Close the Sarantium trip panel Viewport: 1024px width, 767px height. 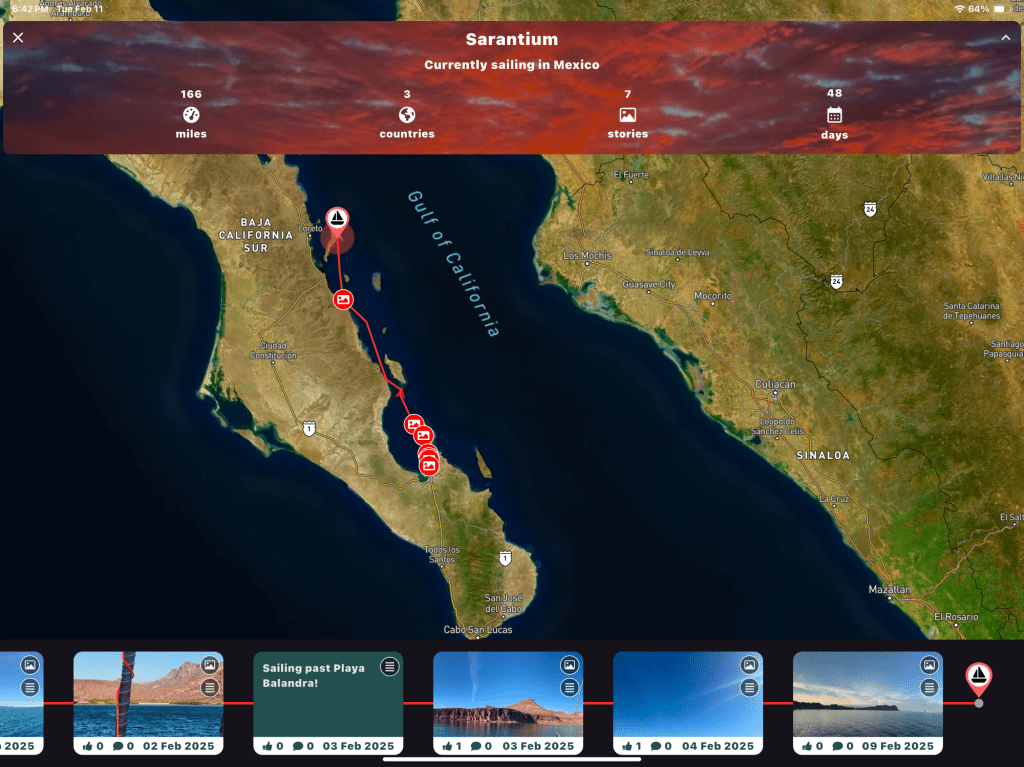pyautogui.click(x=18, y=38)
